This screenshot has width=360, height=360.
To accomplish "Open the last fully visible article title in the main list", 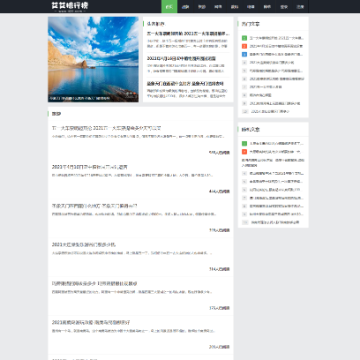I will 91,323.
